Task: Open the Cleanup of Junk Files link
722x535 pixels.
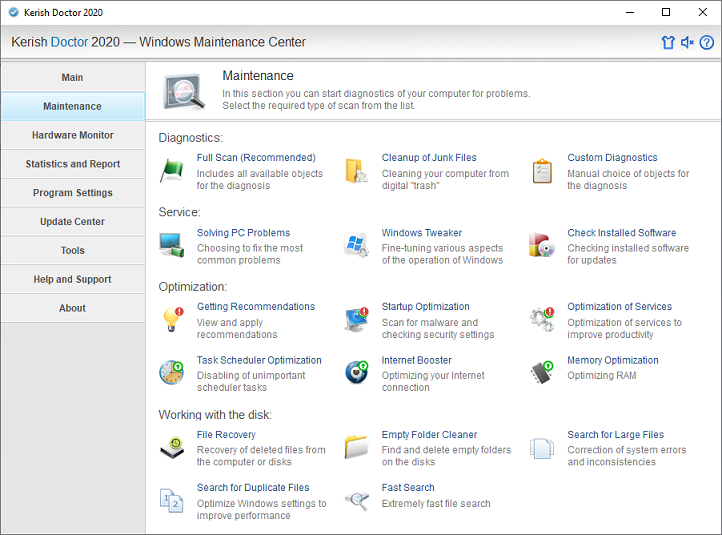Action: (x=429, y=157)
